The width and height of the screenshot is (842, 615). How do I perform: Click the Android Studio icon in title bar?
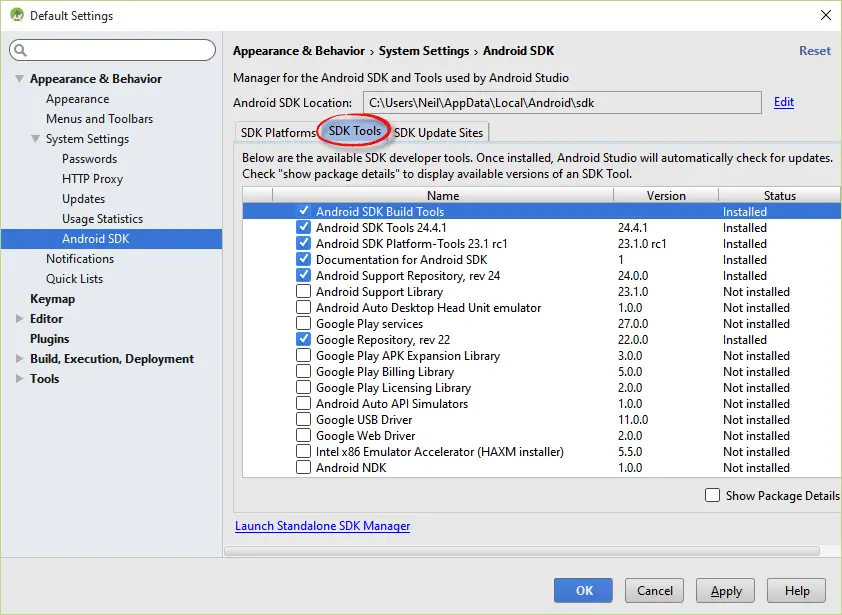pyautogui.click(x=16, y=15)
